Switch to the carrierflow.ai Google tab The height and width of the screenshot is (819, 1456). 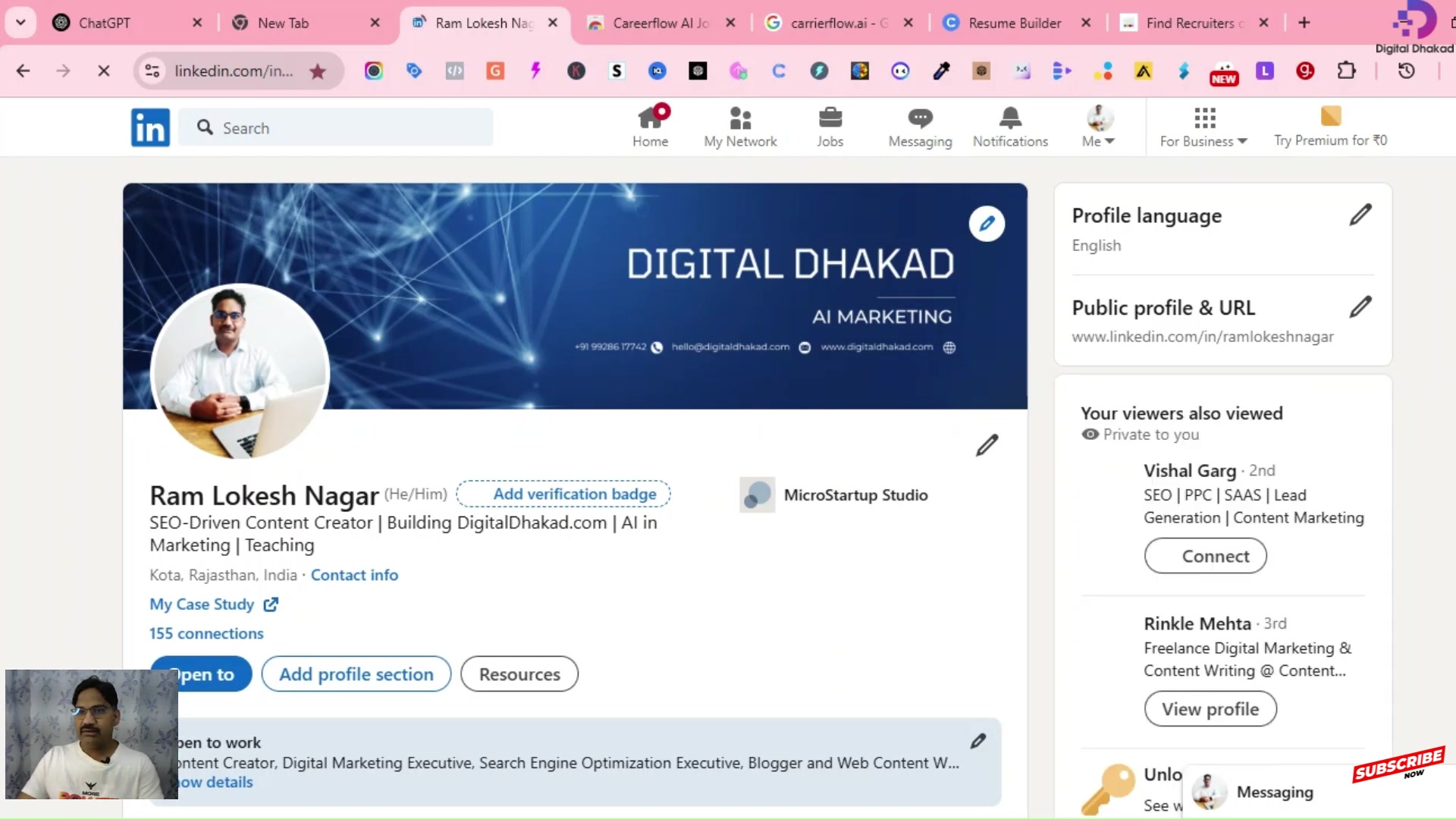tap(839, 23)
